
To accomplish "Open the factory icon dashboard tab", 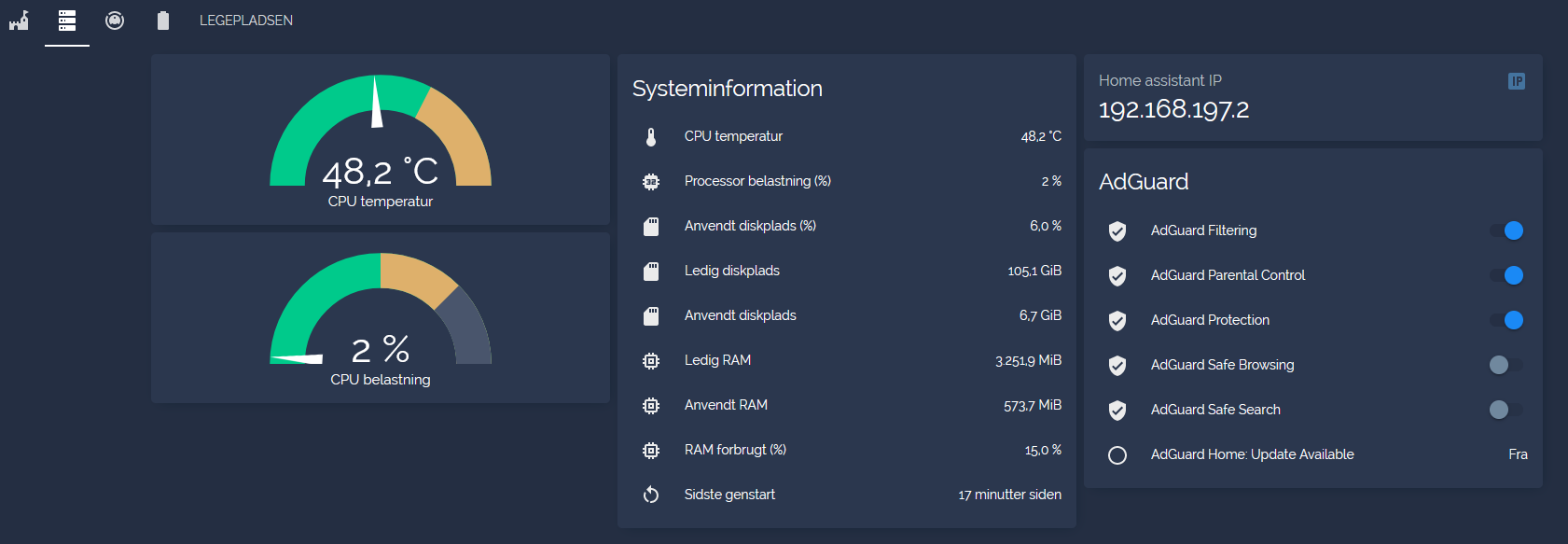I will pos(20,21).
